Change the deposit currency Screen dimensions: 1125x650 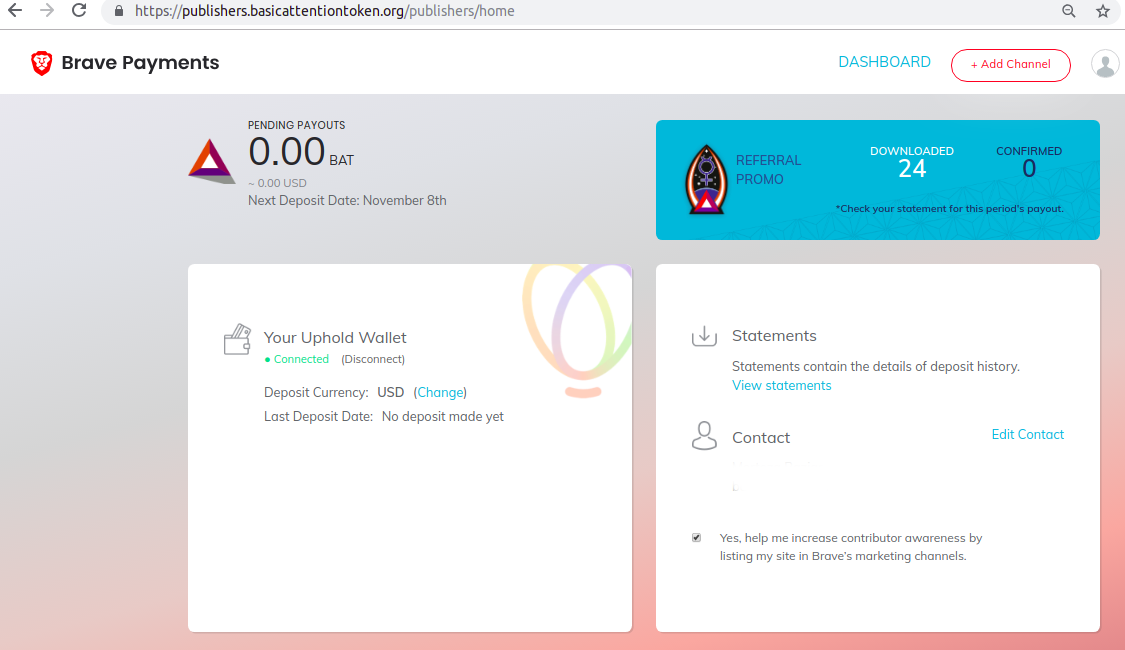coord(441,392)
